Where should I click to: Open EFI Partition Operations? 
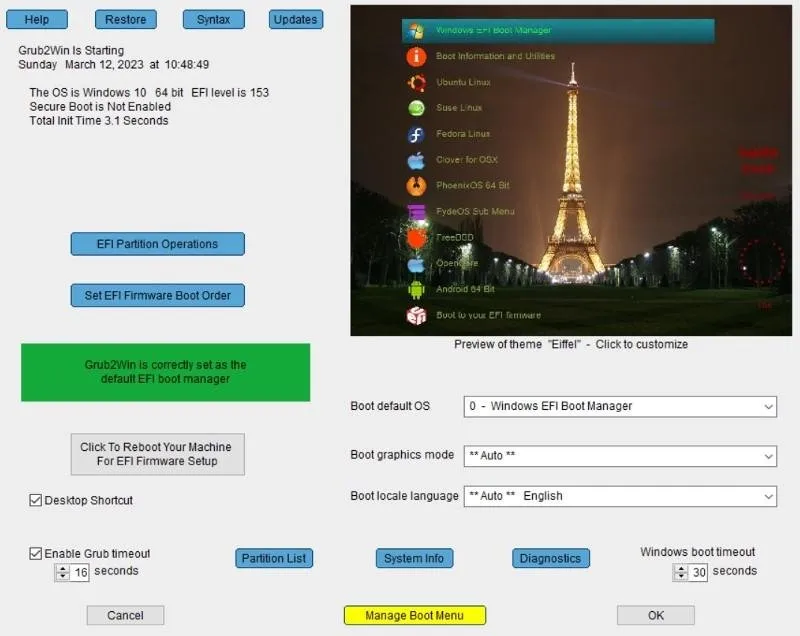(158, 244)
